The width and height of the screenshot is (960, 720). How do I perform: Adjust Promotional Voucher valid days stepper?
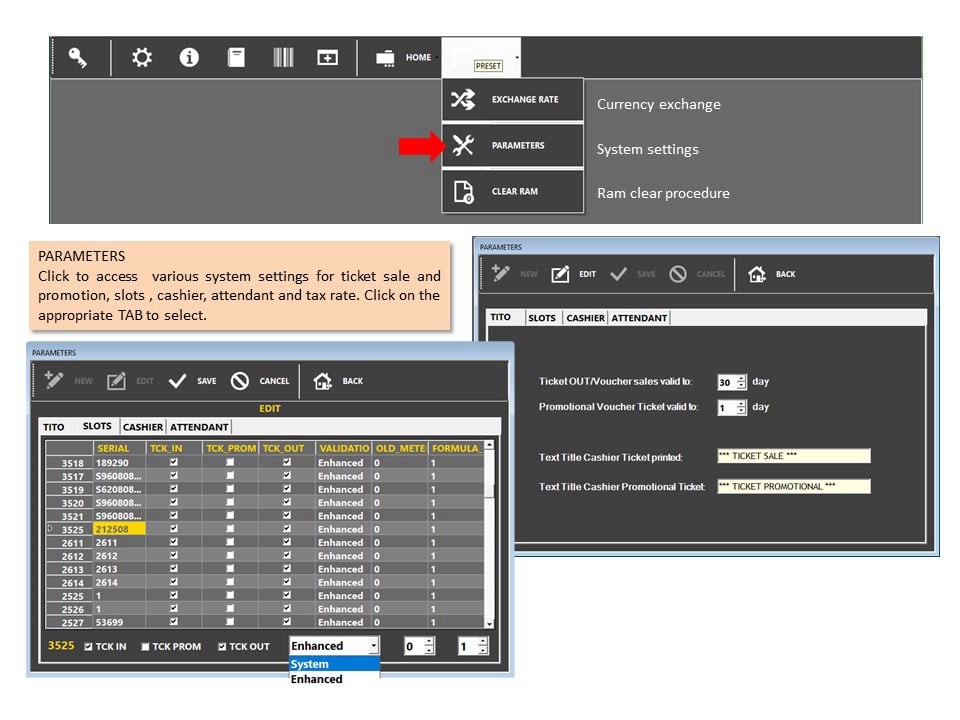point(741,408)
